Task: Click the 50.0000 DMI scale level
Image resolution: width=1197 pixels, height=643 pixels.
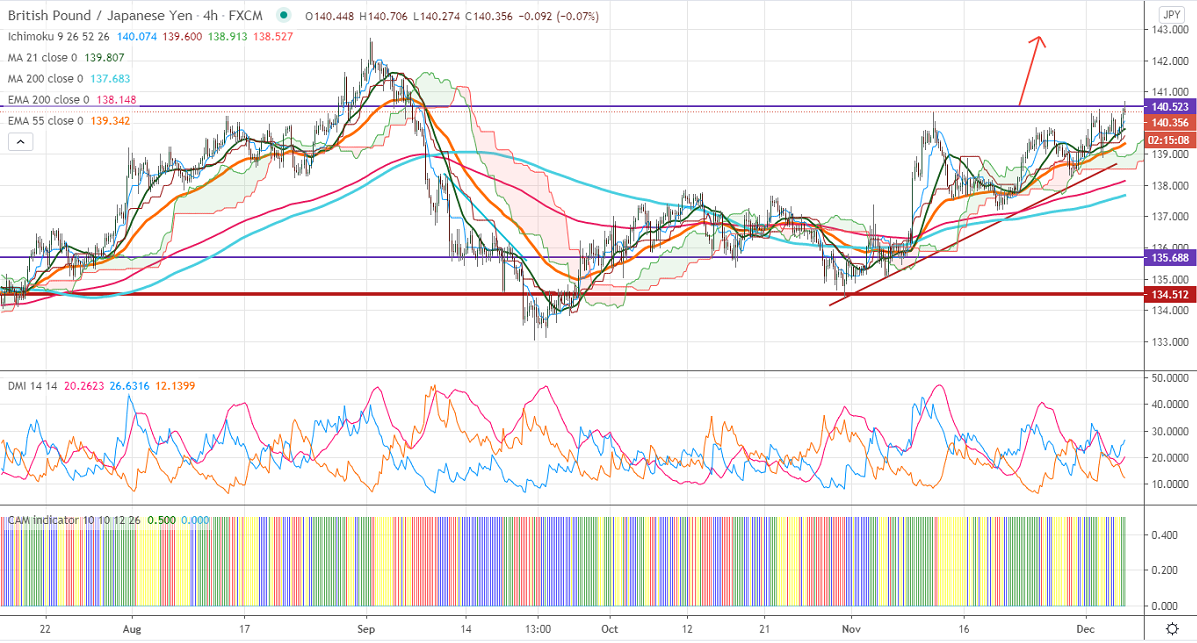Action: point(1170,378)
